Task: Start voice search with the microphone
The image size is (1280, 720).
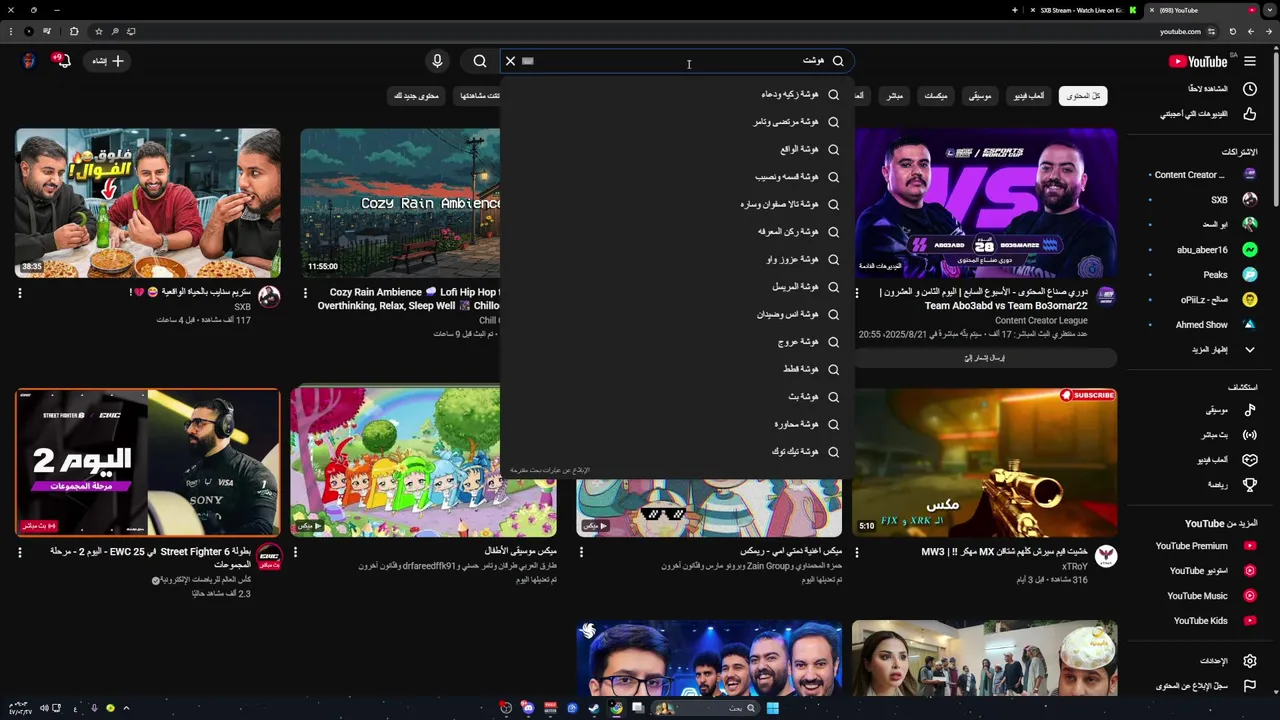Action: point(437,61)
